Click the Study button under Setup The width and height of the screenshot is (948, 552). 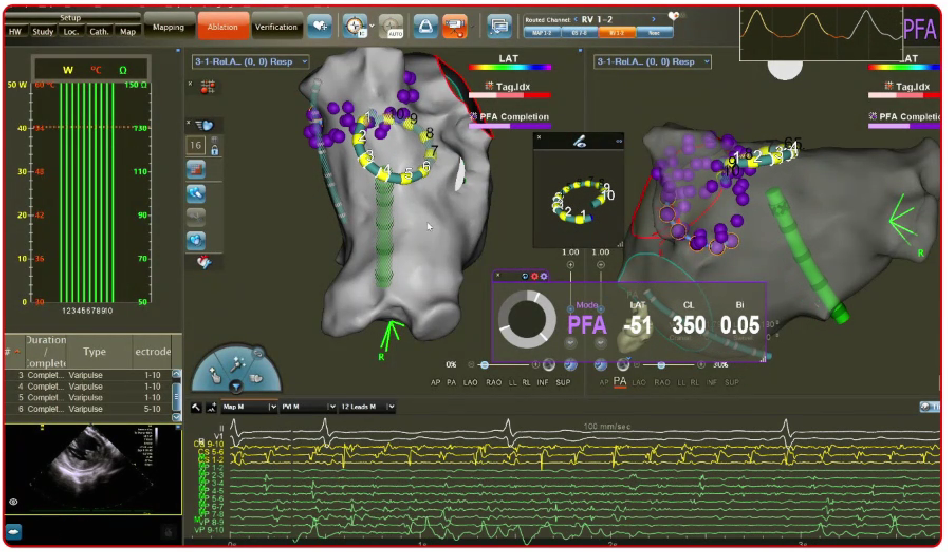click(43, 31)
